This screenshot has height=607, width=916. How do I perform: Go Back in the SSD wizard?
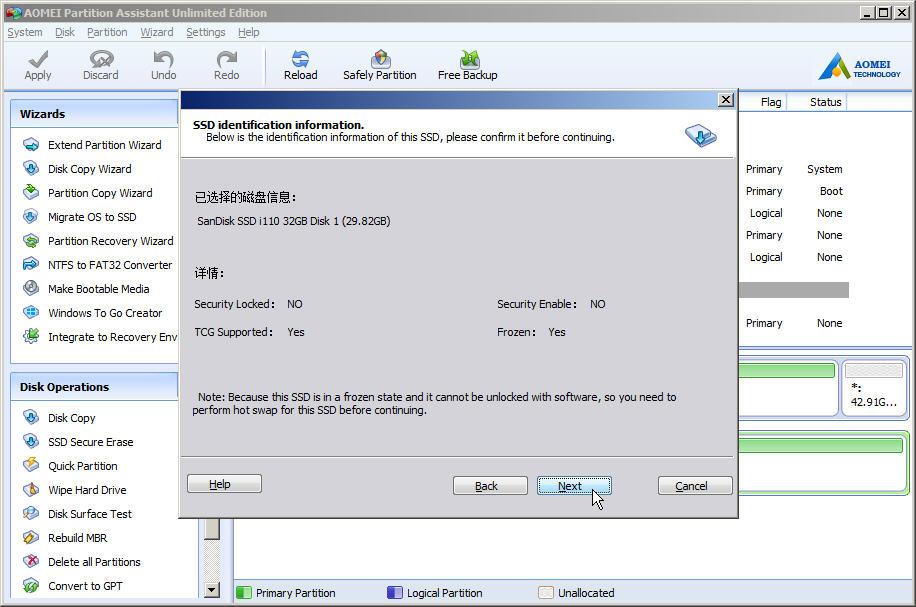[490, 485]
